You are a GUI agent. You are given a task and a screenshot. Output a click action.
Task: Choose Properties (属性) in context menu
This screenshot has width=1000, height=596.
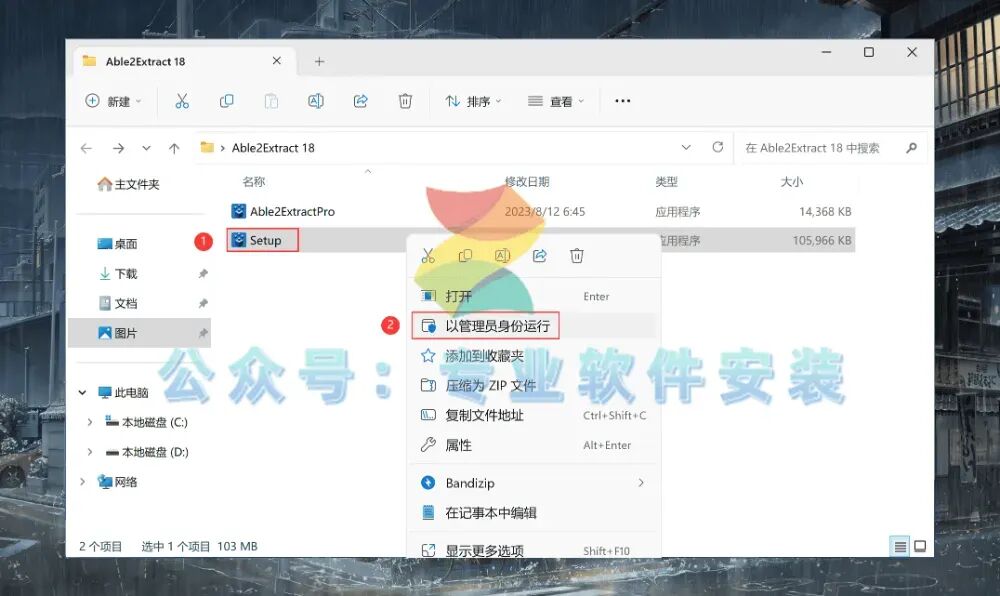point(534,445)
